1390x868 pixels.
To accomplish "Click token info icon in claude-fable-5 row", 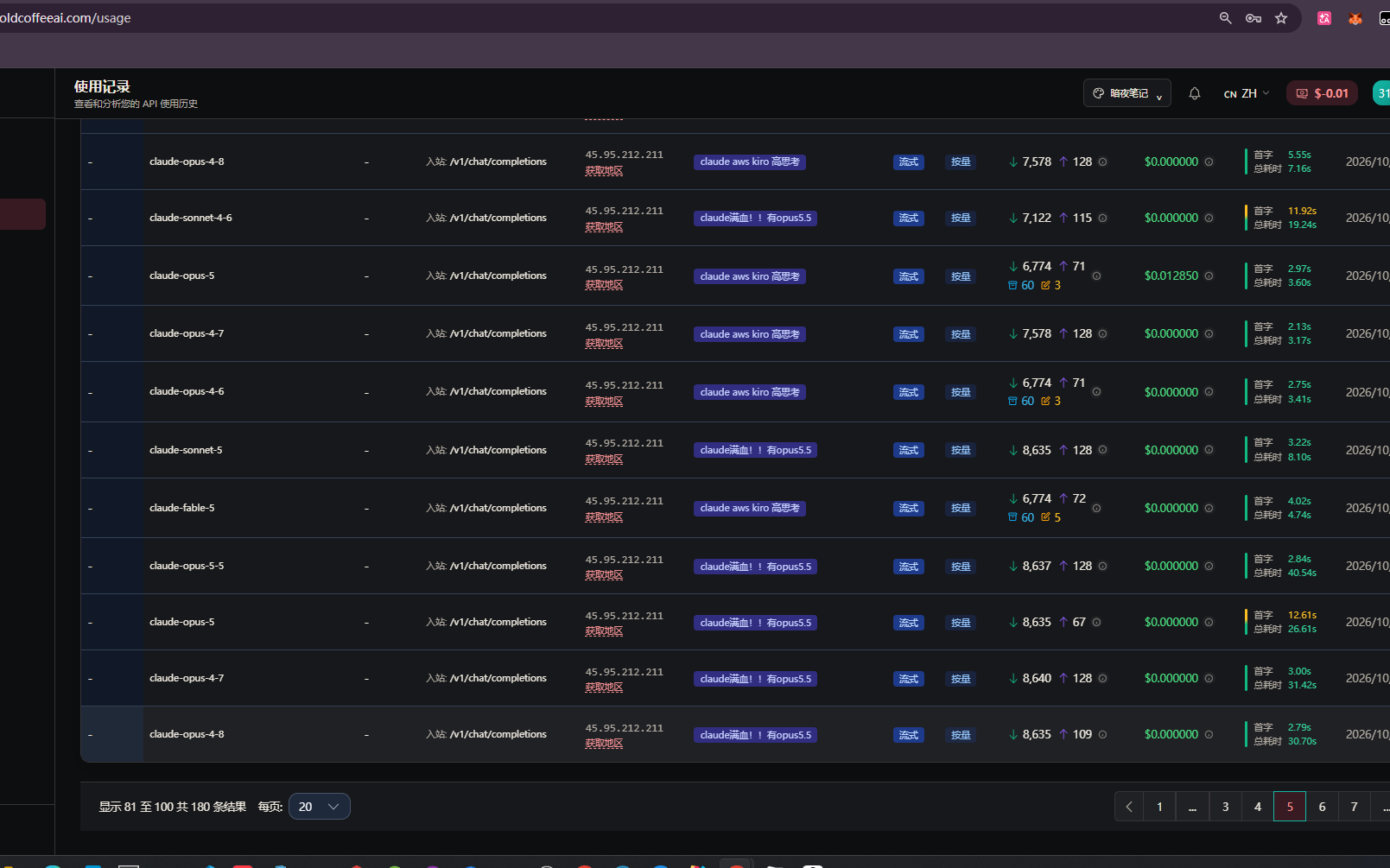I will pos(1096,509).
